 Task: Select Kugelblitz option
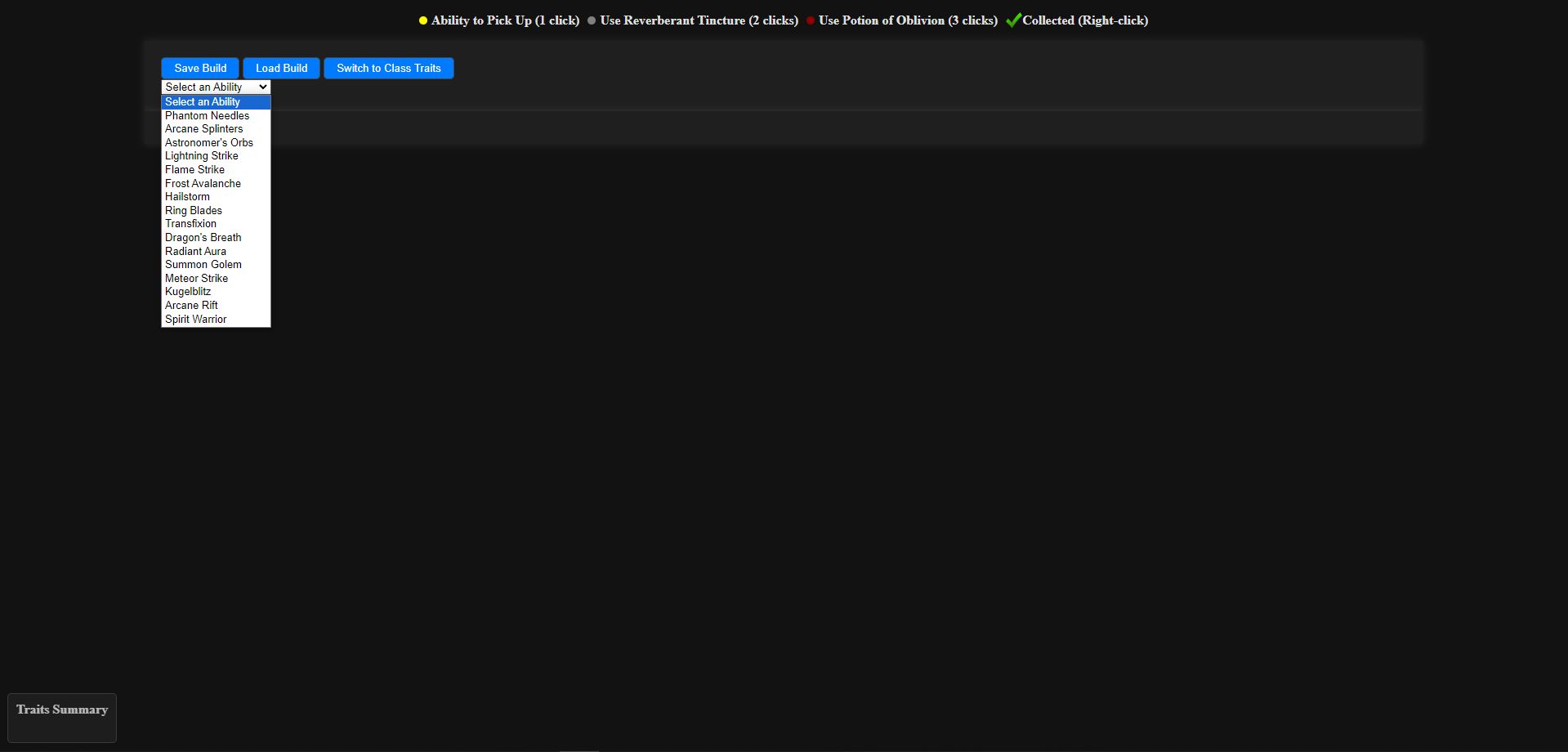pyautogui.click(x=216, y=292)
